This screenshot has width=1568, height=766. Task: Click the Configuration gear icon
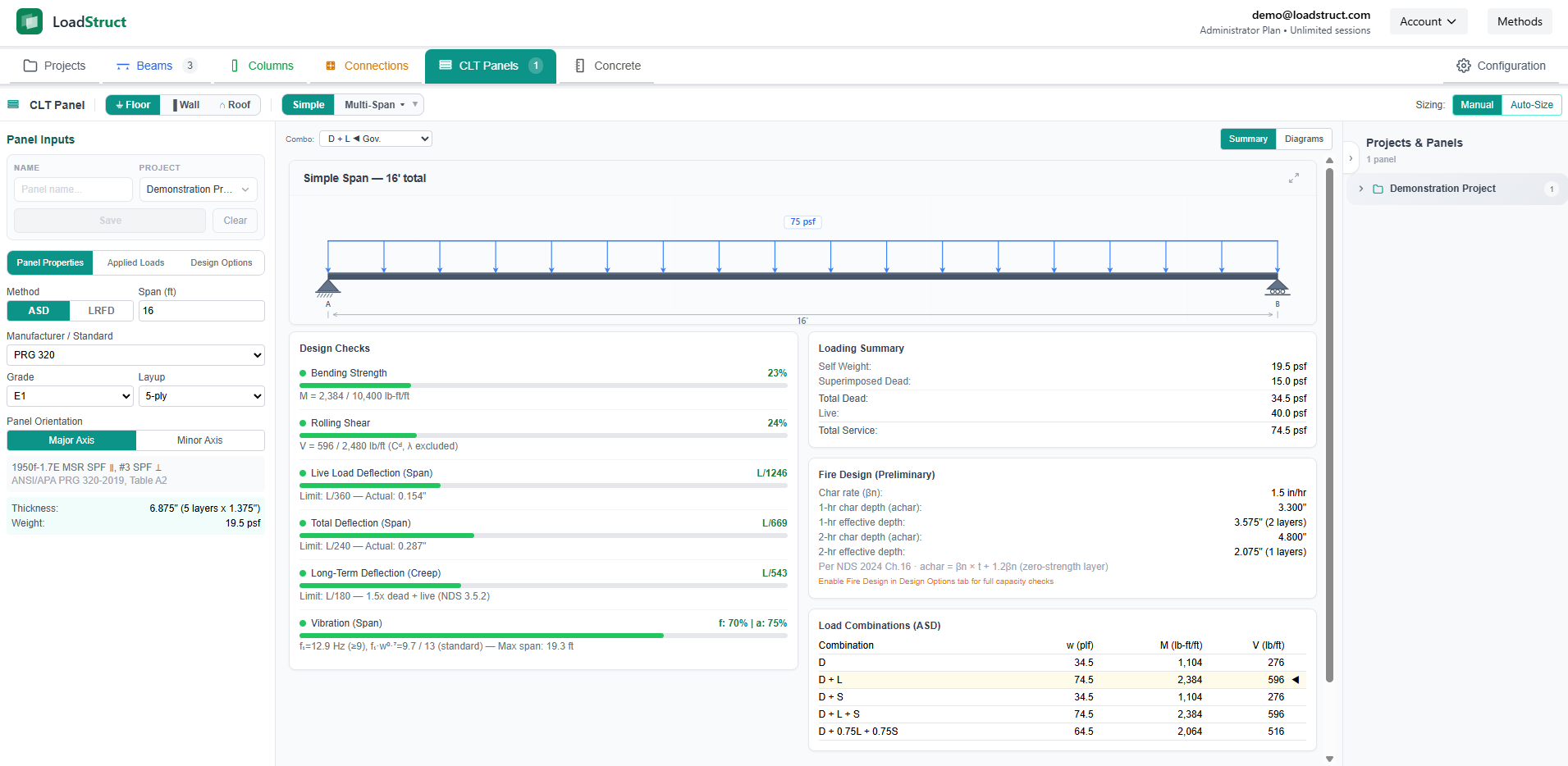1464,66
